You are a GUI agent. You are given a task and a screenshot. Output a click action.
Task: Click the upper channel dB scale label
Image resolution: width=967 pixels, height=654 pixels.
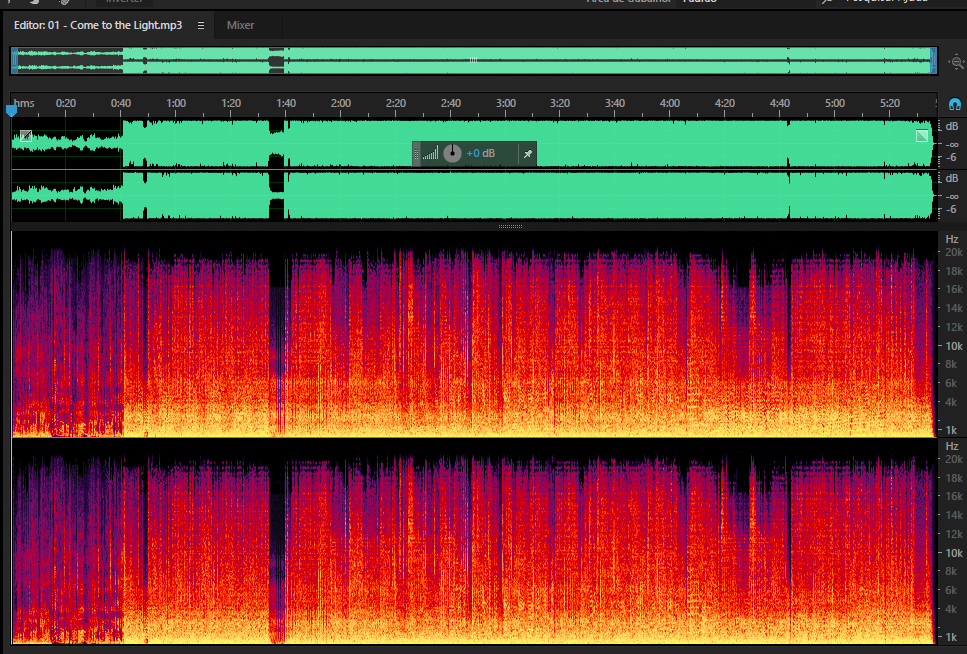[952, 126]
